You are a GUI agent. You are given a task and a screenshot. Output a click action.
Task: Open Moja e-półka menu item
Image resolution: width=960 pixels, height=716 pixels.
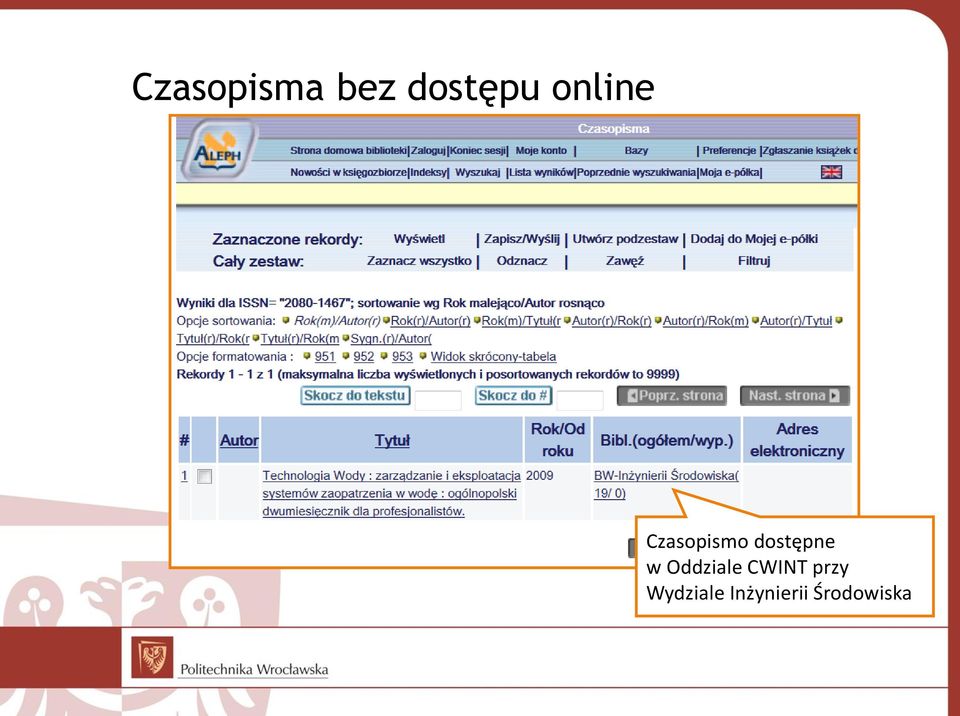(x=730, y=172)
